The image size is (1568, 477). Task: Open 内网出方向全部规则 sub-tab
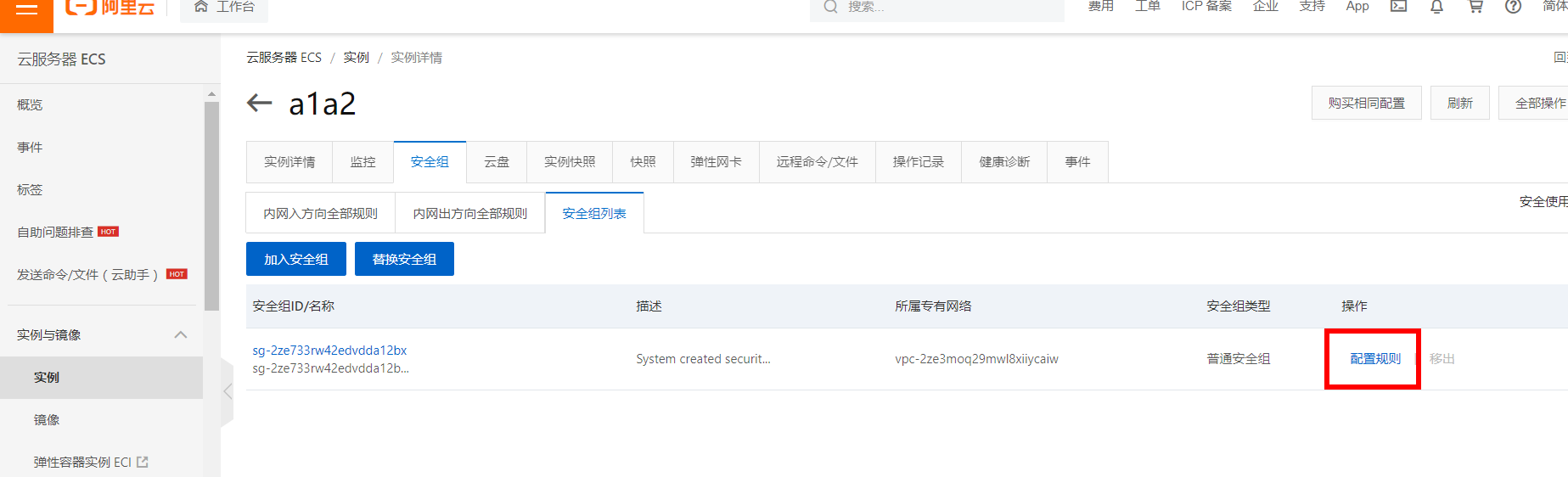coord(470,213)
